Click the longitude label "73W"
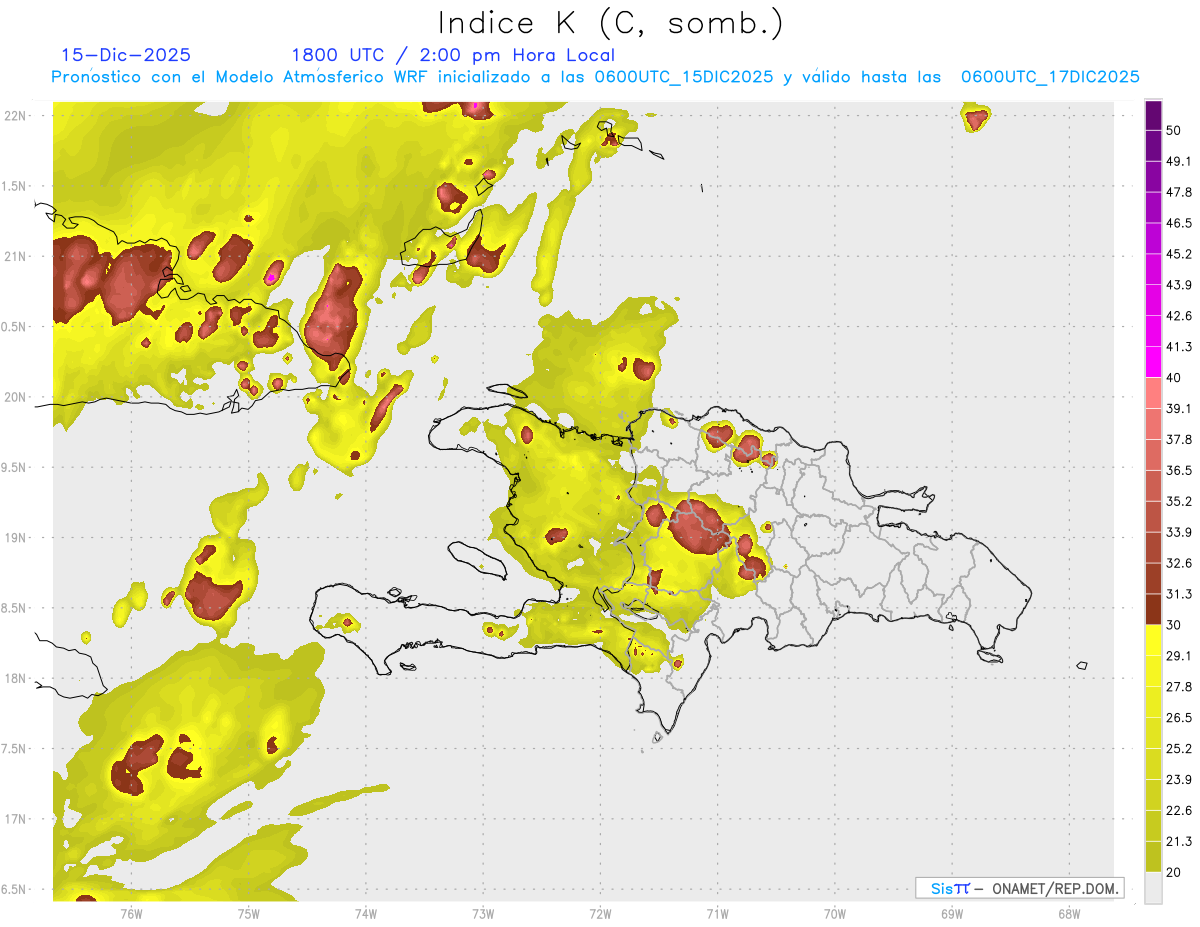This screenshot has width=1200, height=927. click(483, 914)
